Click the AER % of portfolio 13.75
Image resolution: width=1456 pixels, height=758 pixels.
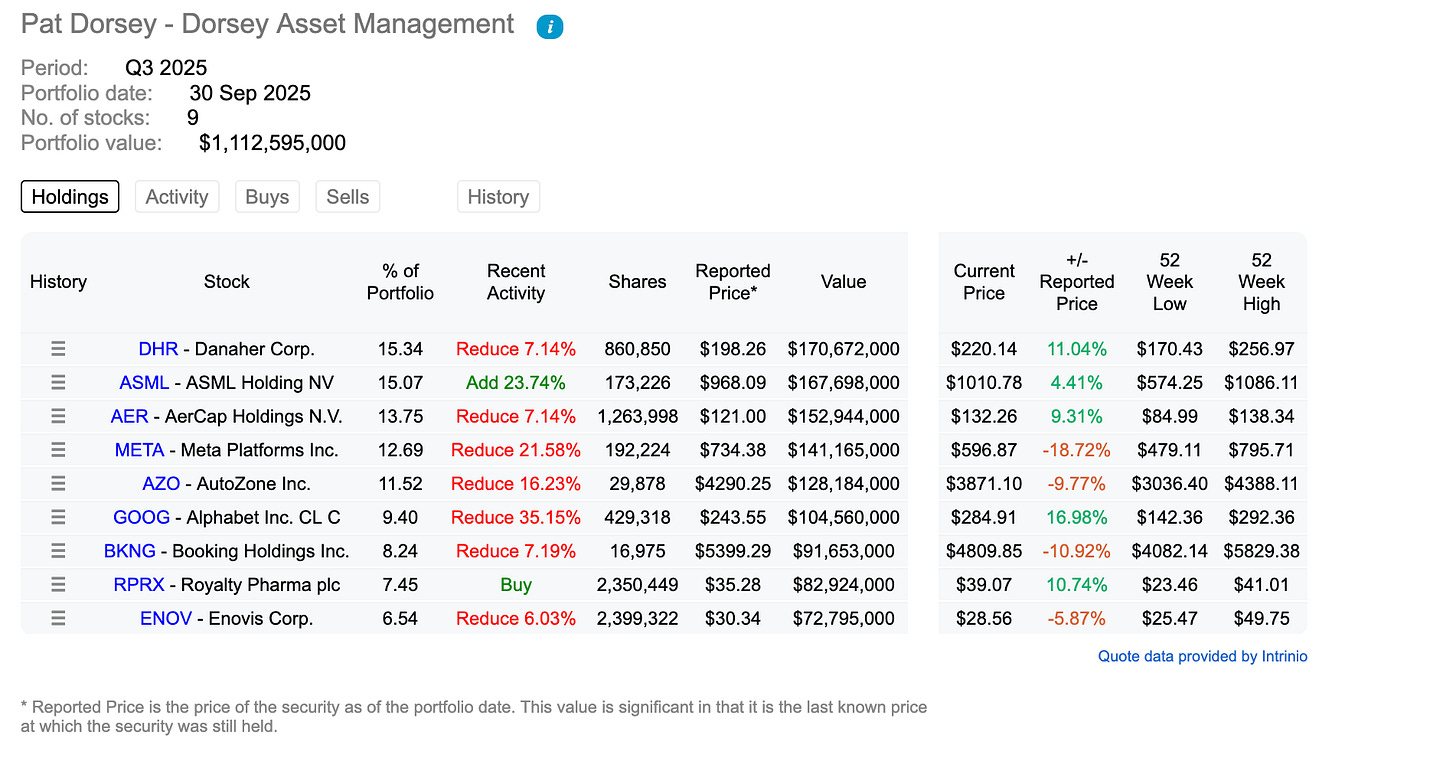click(x=400, y=416)
